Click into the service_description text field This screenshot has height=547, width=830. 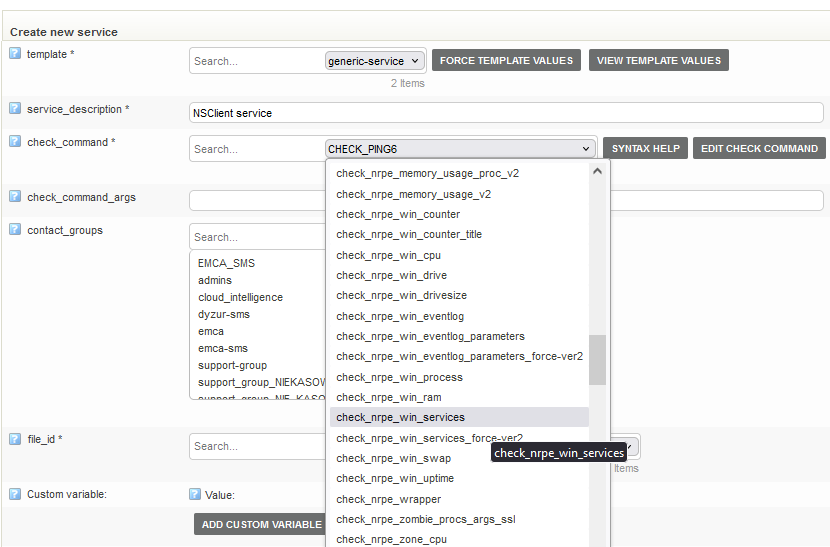pos(506,113)
